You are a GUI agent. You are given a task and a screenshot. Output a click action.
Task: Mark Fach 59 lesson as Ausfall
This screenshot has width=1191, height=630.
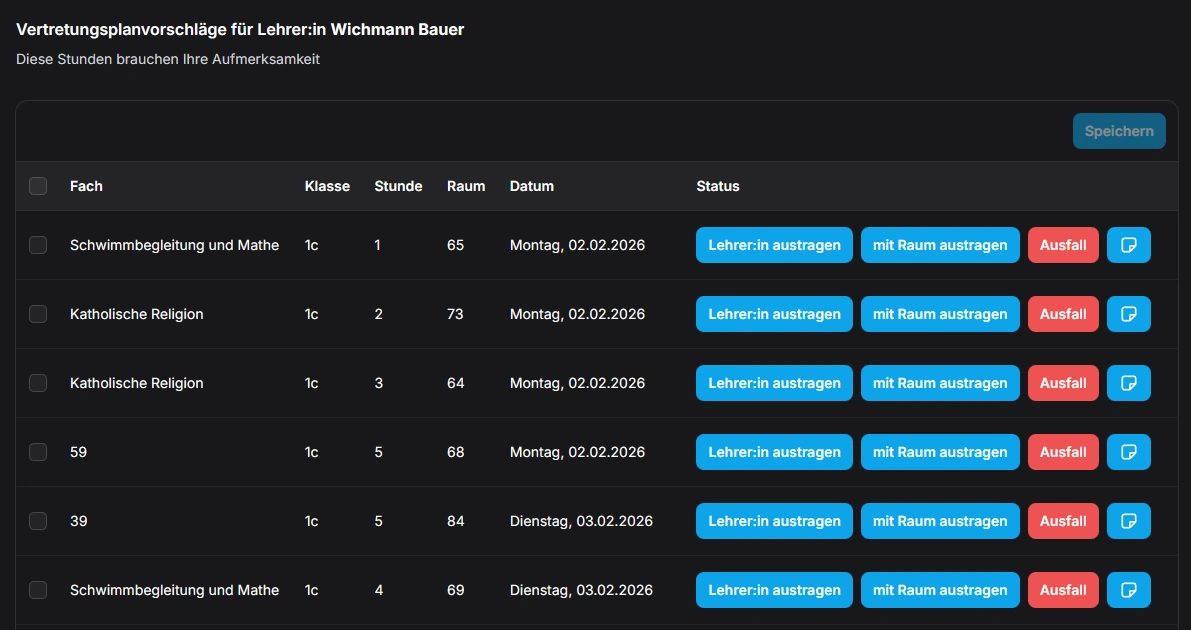[1063, 452]
